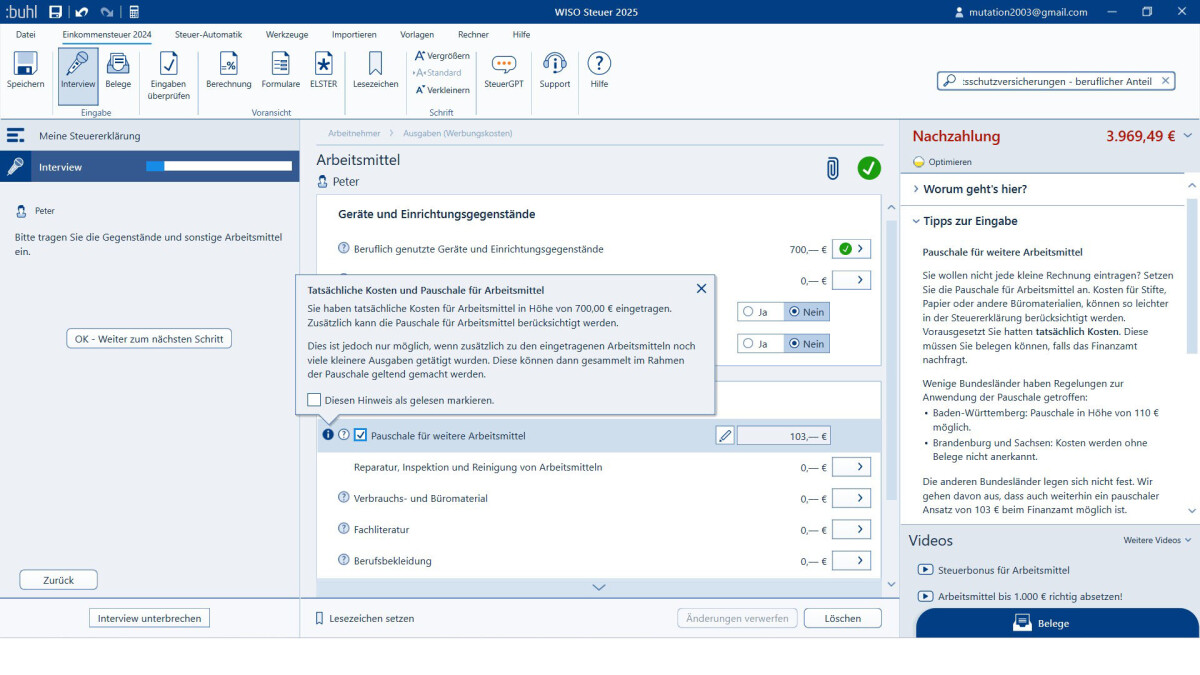Image resolution: width=1200 pixels, height=675 pixels.
Task: Click the pencil edit icon beside Pauschale
Action: point(725,436)
